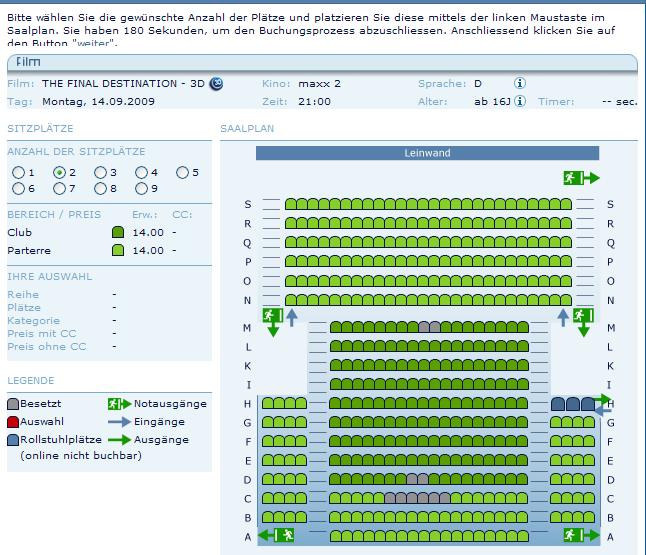
Task: Select 6 seats radio button
Action: 18,189
